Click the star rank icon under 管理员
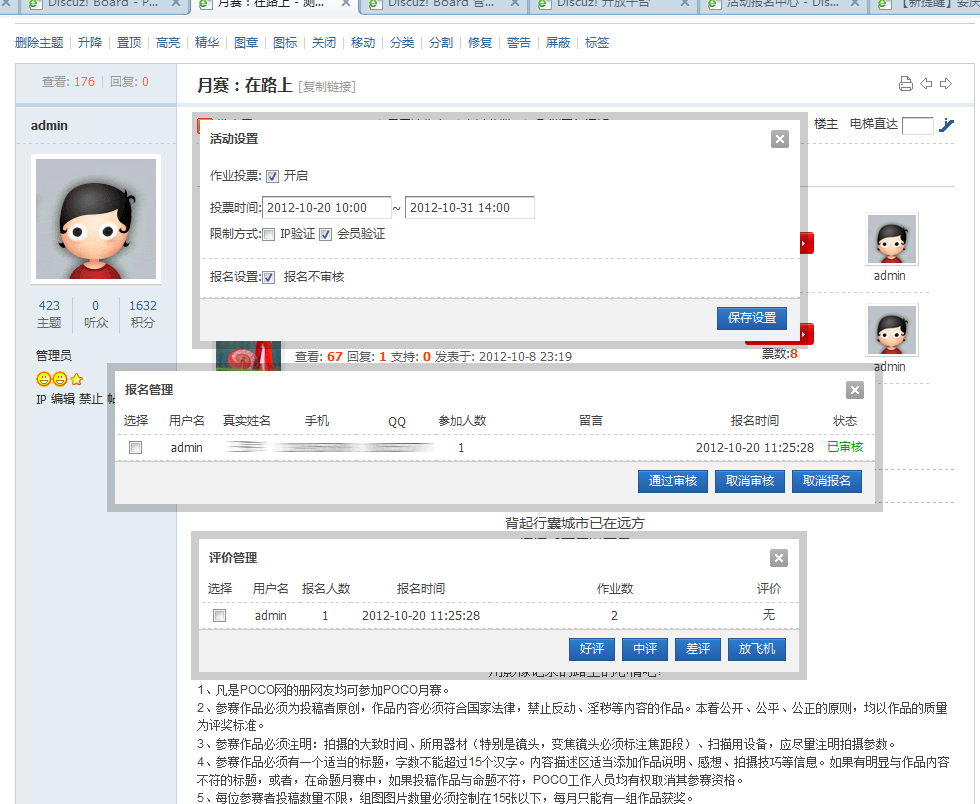The image size is (980, 804). click(76, 379)
